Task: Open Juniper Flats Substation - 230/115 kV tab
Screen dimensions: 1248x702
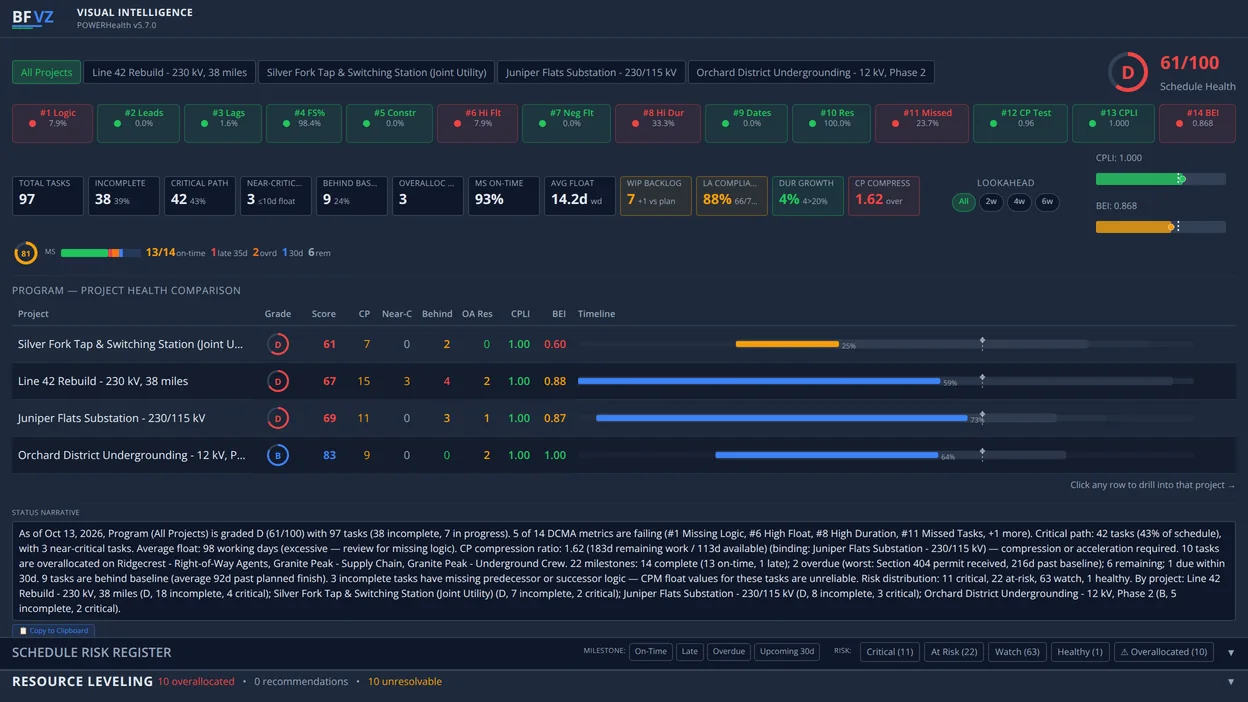Action: click(x=592, y=72)
